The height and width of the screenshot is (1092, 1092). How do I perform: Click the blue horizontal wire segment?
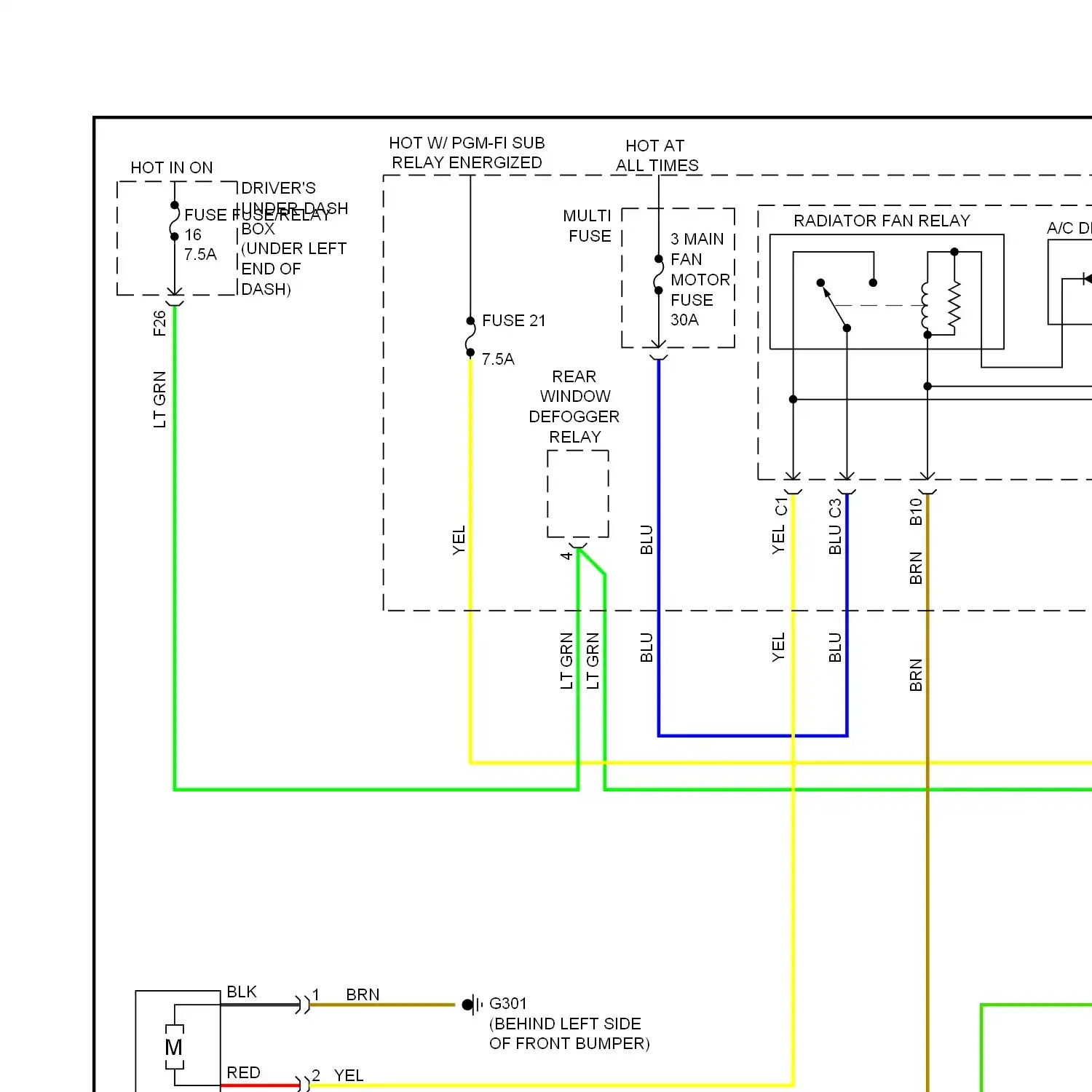click(753, 736)
